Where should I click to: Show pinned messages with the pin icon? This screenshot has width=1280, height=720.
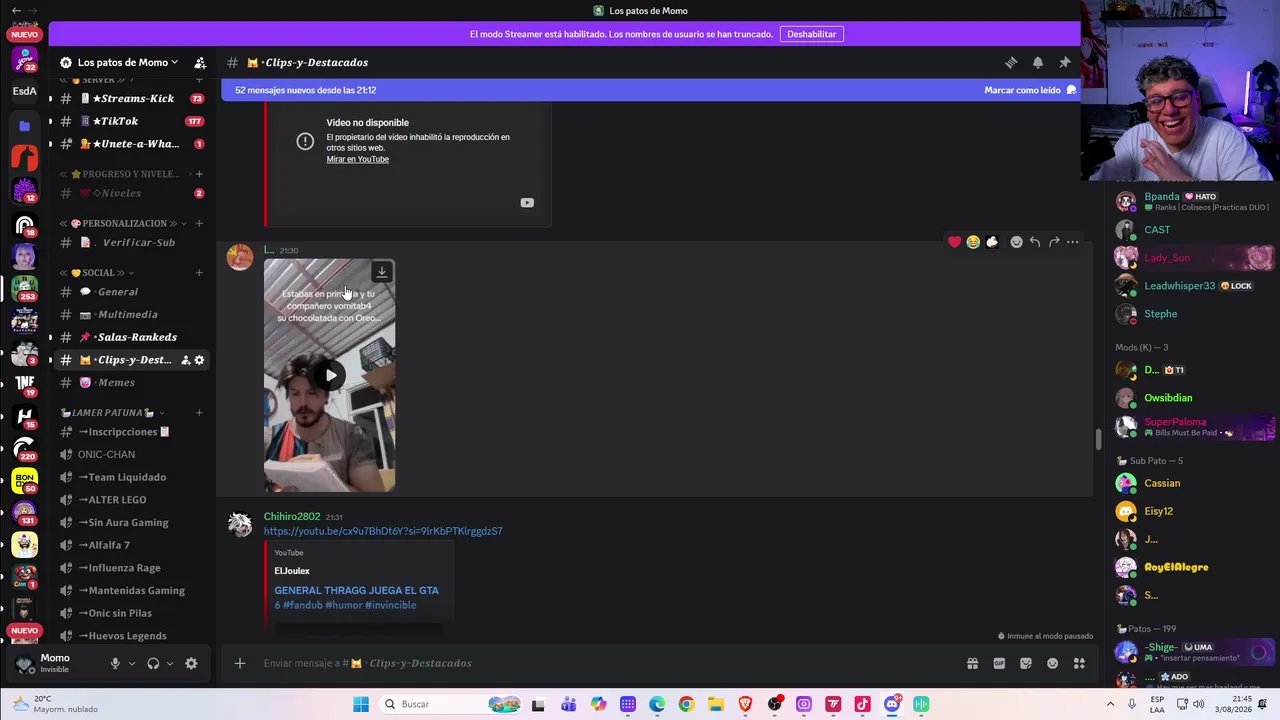(1065, 62)
